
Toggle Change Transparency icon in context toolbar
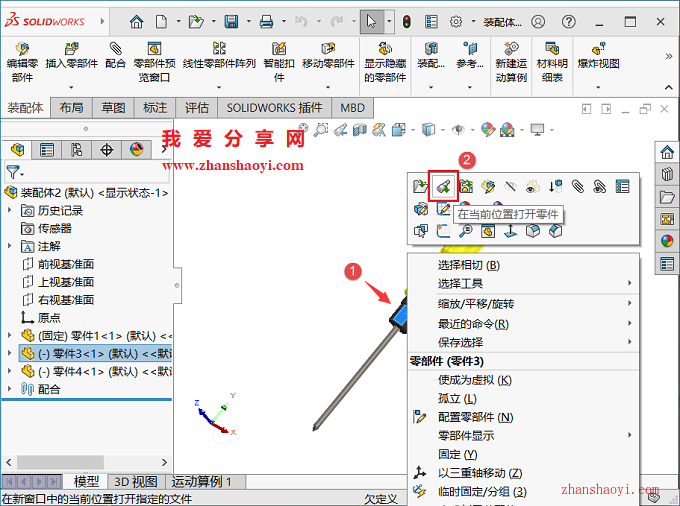pyautogui.click(x=533, y=186)
